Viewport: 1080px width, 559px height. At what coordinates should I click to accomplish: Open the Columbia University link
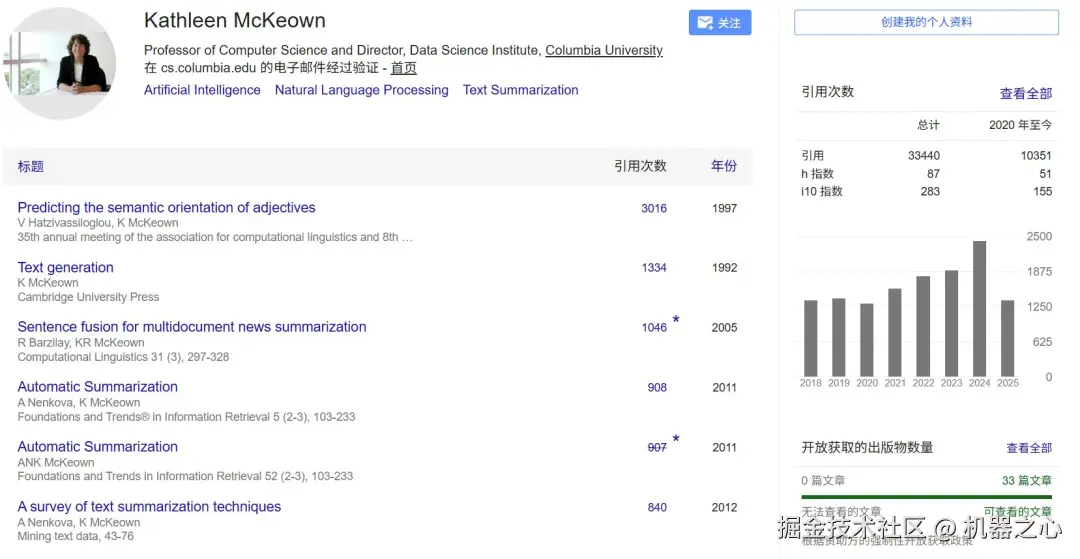[604, 50]
